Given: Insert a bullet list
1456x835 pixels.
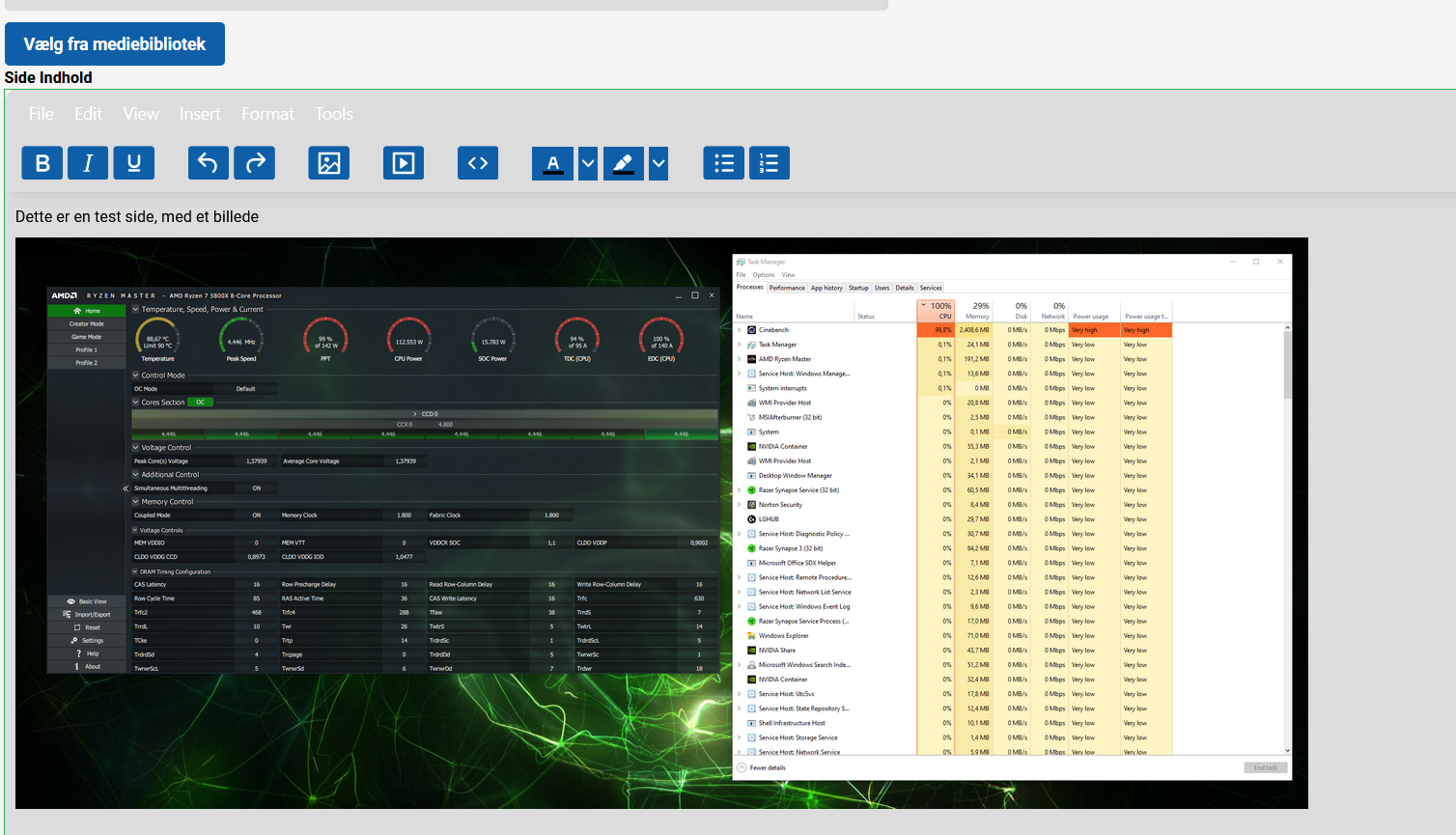Looking at the screenshot, I should click(x=724, y=163).
